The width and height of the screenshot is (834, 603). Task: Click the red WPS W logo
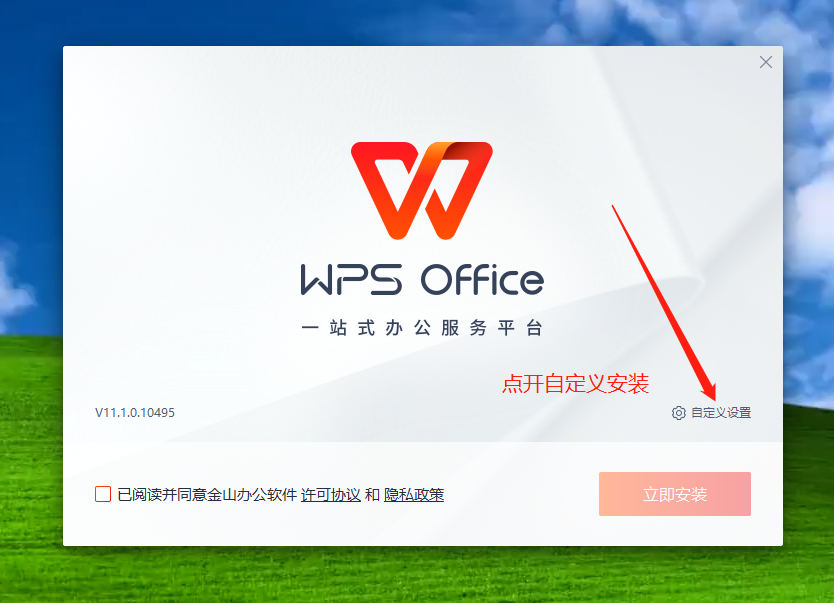[x=421, y=190]
